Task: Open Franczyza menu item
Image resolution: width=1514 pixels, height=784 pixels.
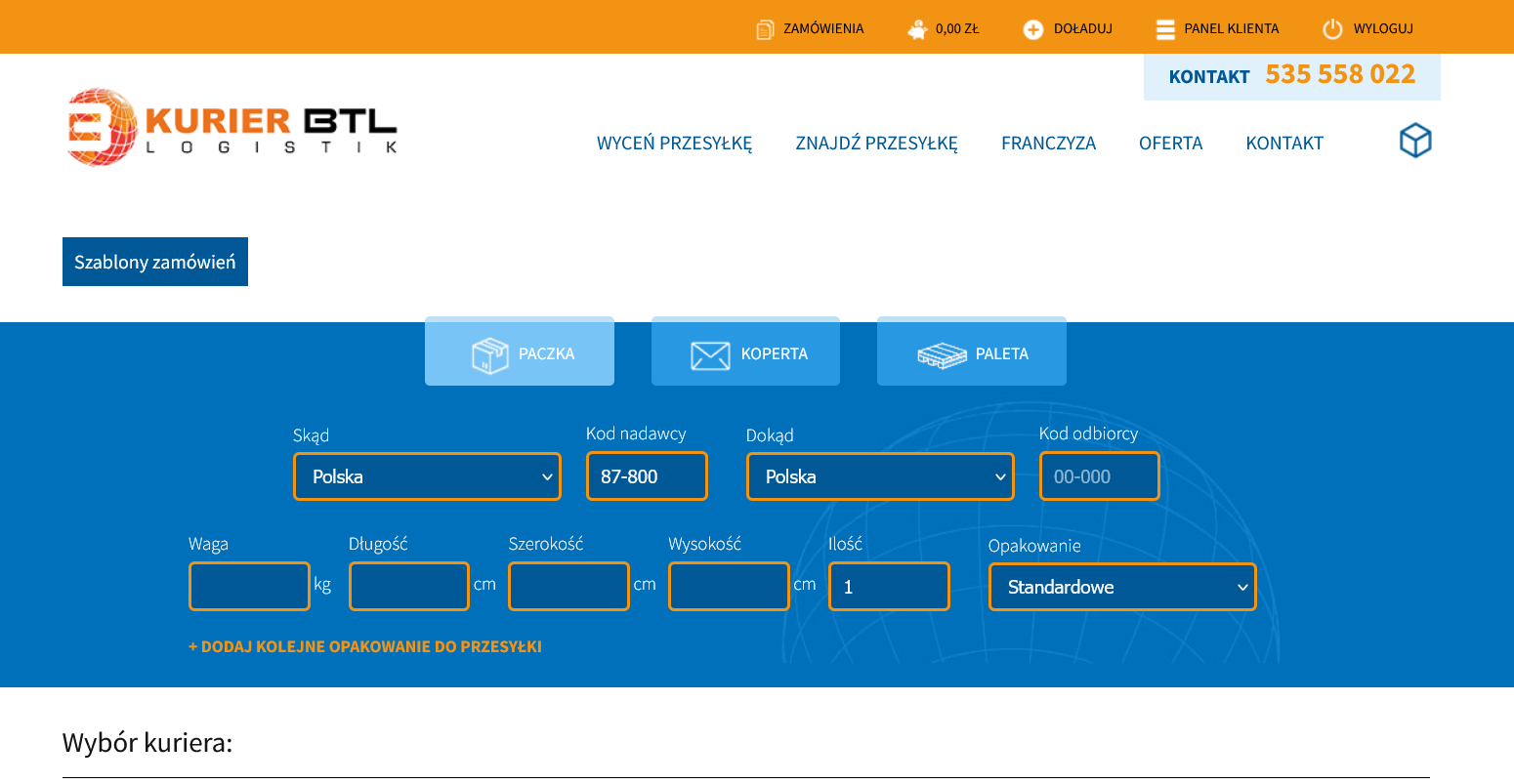Action: coord(1049,144)
